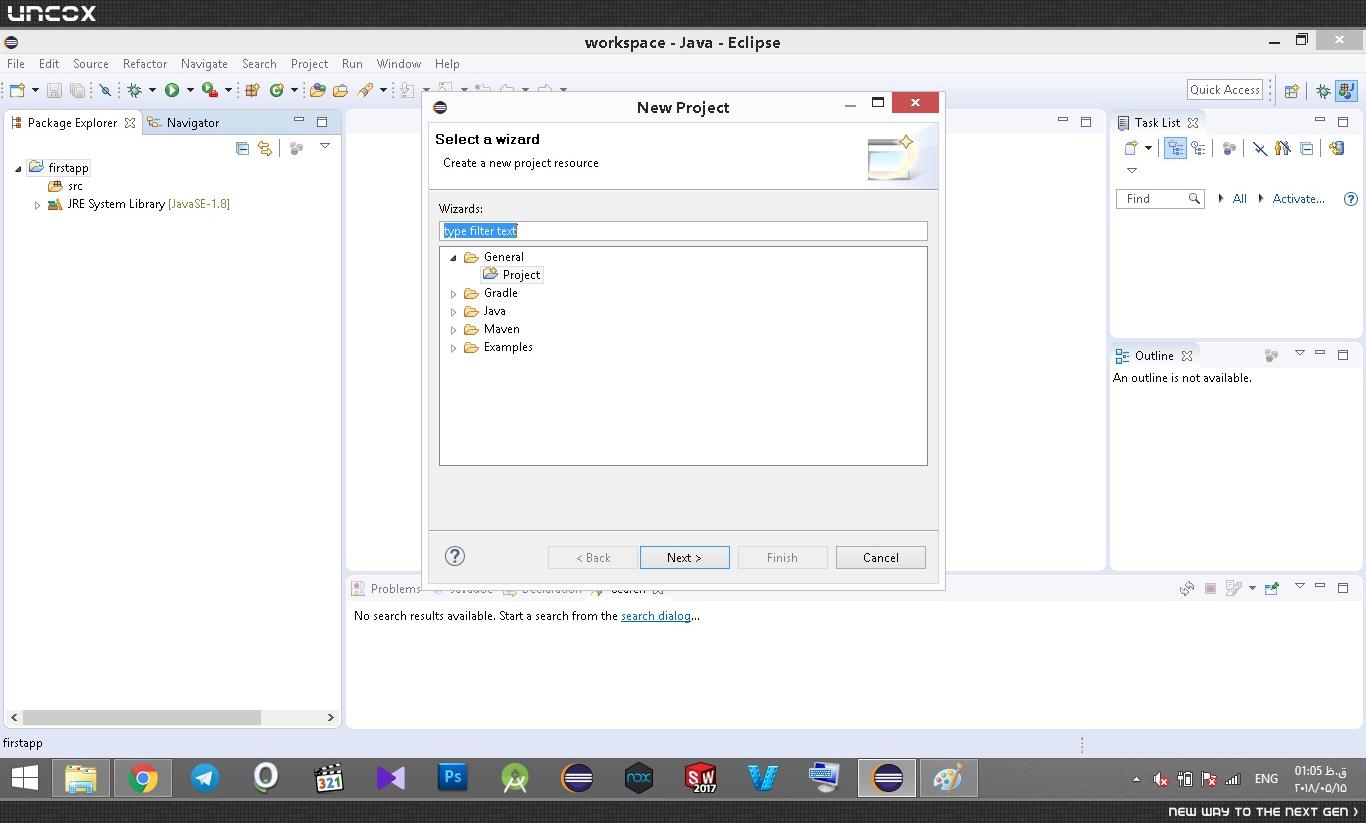Select the Java perspective icon
Image resolution: width=1366 pixels, height=823 pixels.
(x=1346, y=91)
